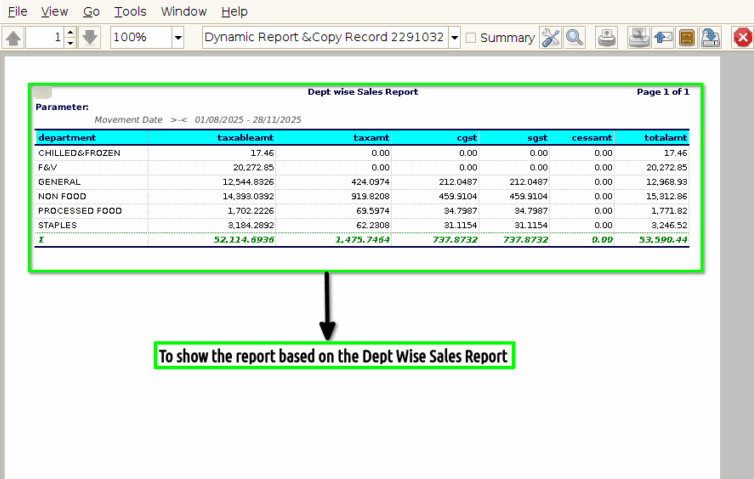Image resolution: width=754 pixels, height=479 pixels.
Task: Open the Dynamic Report print format dropdown
Action: pyautogui.click(x=326, y=37)
